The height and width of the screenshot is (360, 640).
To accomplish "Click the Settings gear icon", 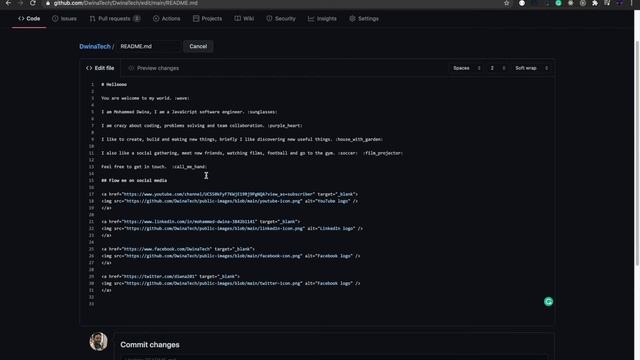I will [x=352, y=19].
